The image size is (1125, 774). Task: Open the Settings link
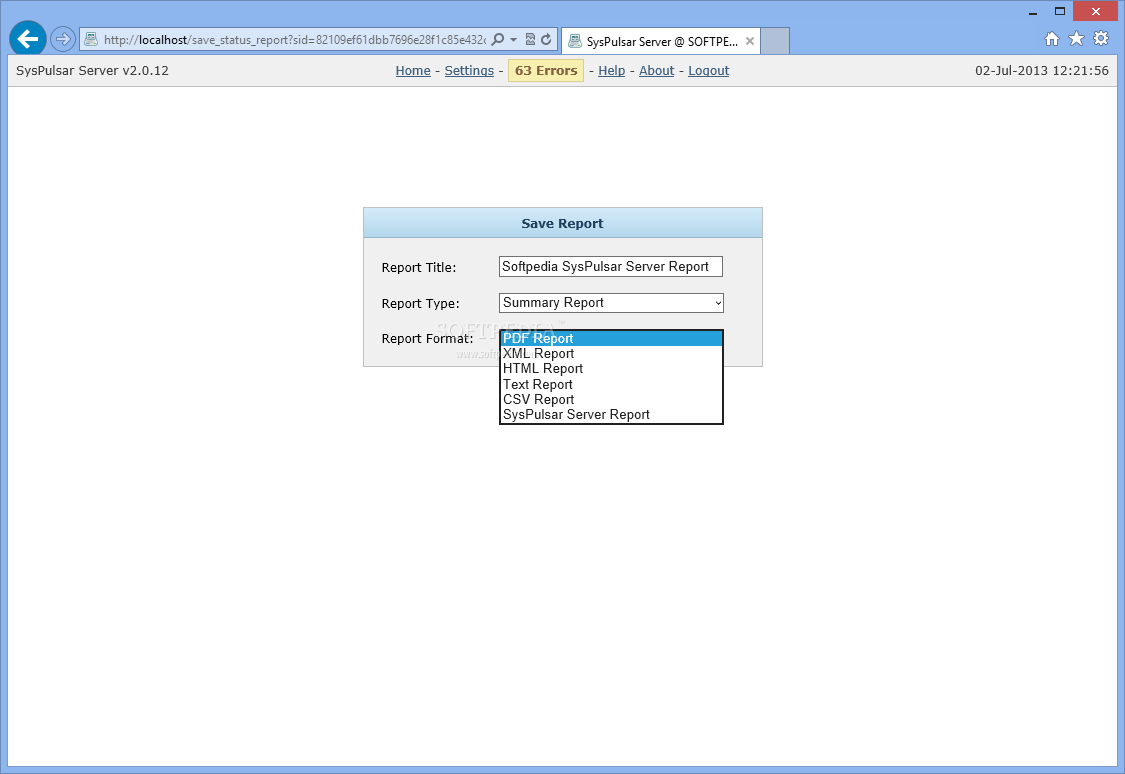coord(469,71)
